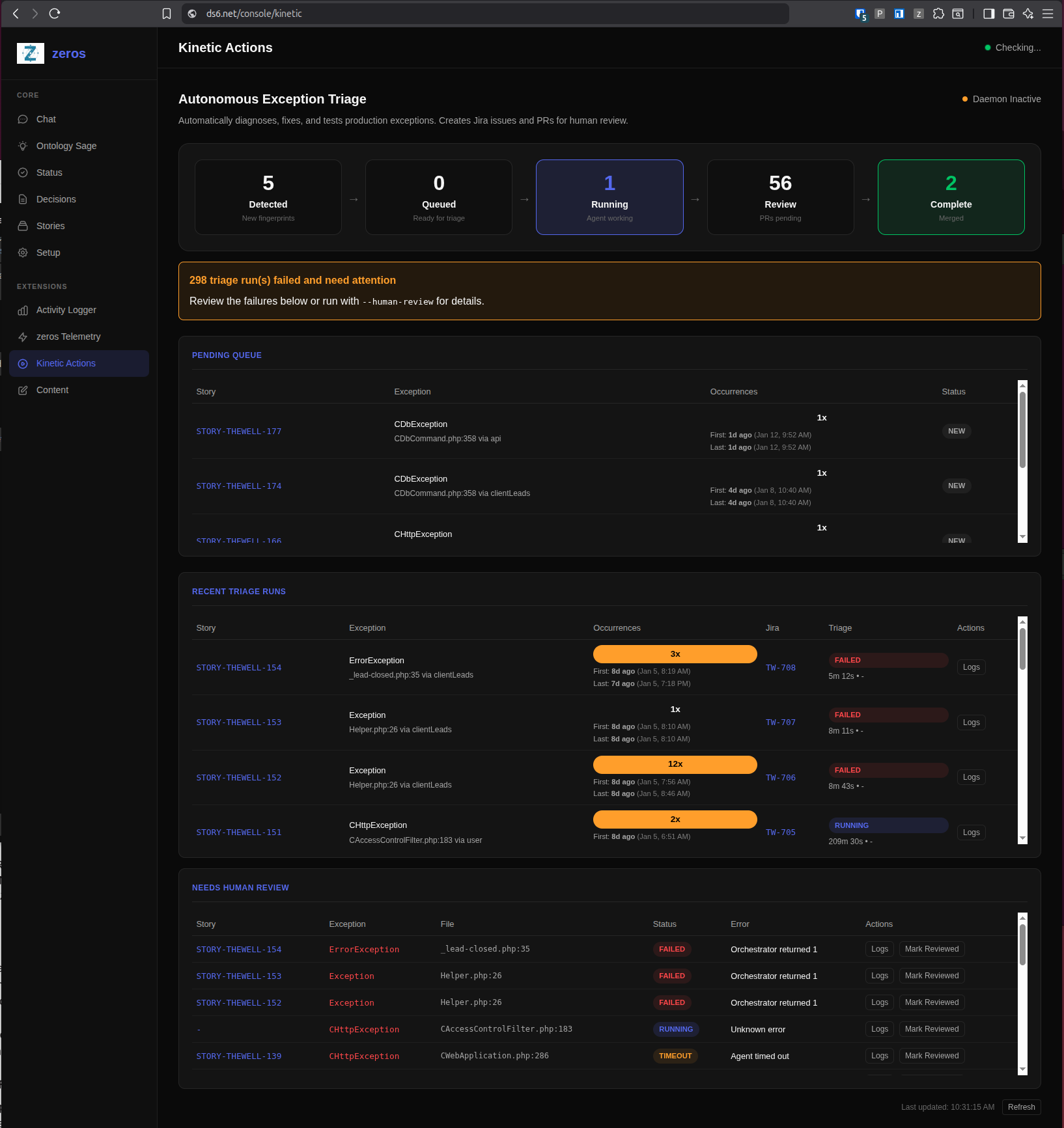Open the browser hamburger menu
This screenshot has height=1128, width=1064.
tap(1048, 14)
